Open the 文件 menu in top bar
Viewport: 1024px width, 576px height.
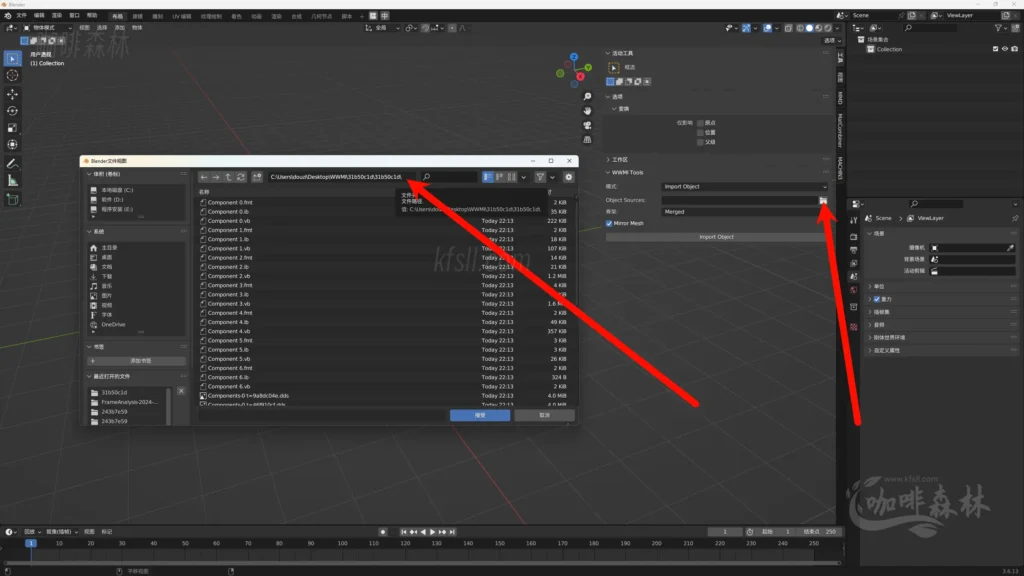coord(21,16)
